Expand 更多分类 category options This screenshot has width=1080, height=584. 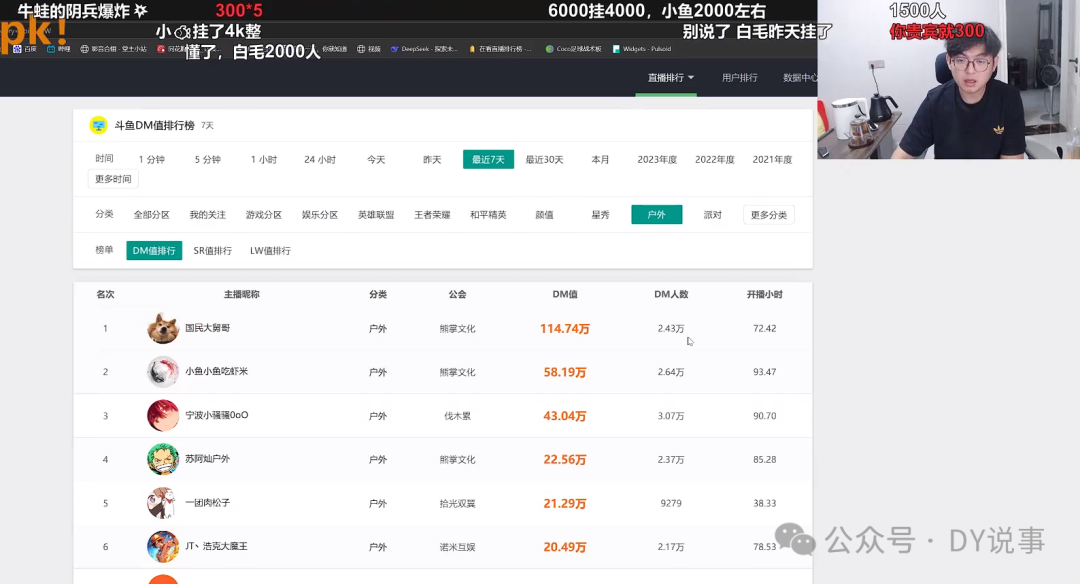click(769, 215)
